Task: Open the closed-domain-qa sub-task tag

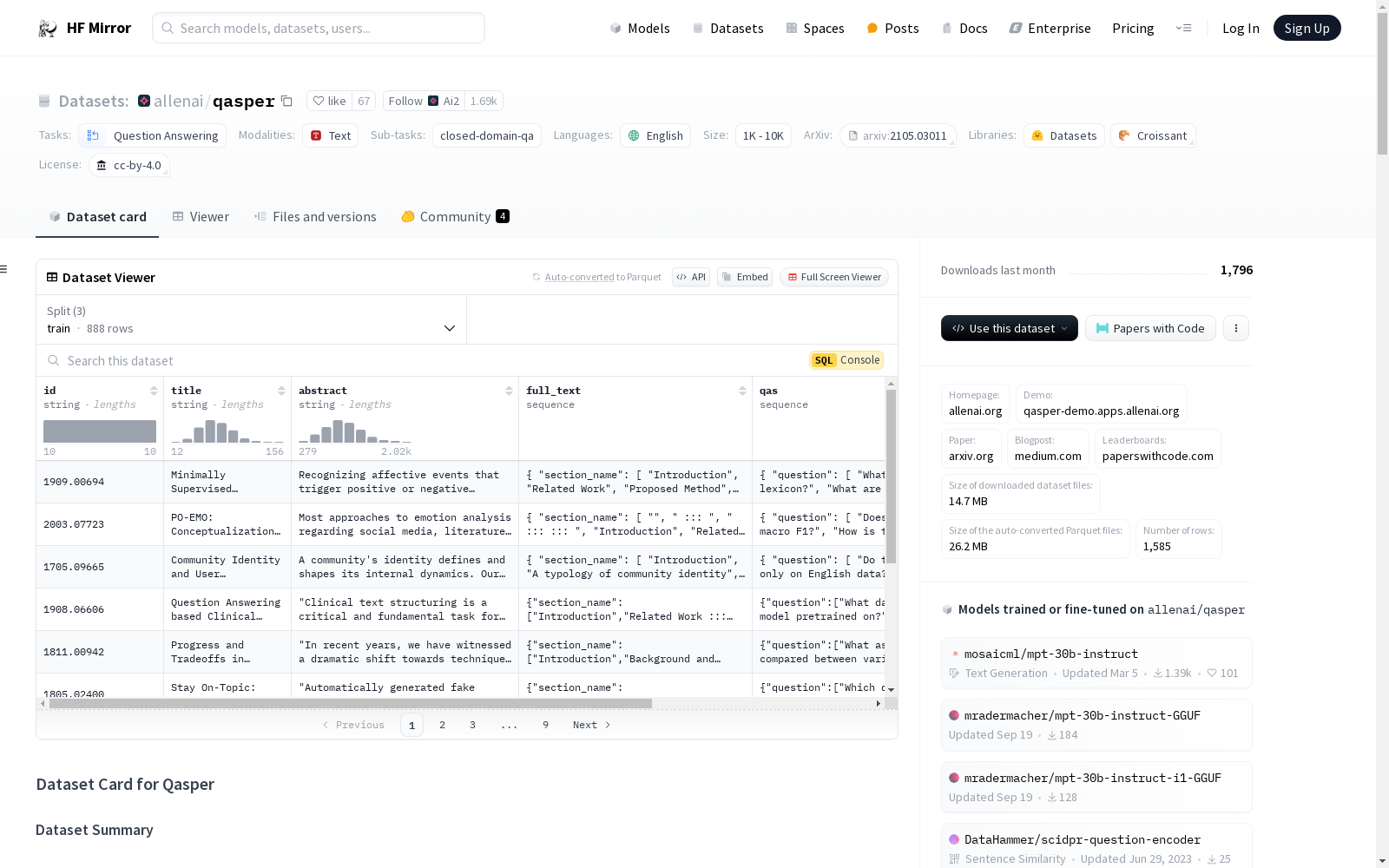Action: (x=487, y=135)
